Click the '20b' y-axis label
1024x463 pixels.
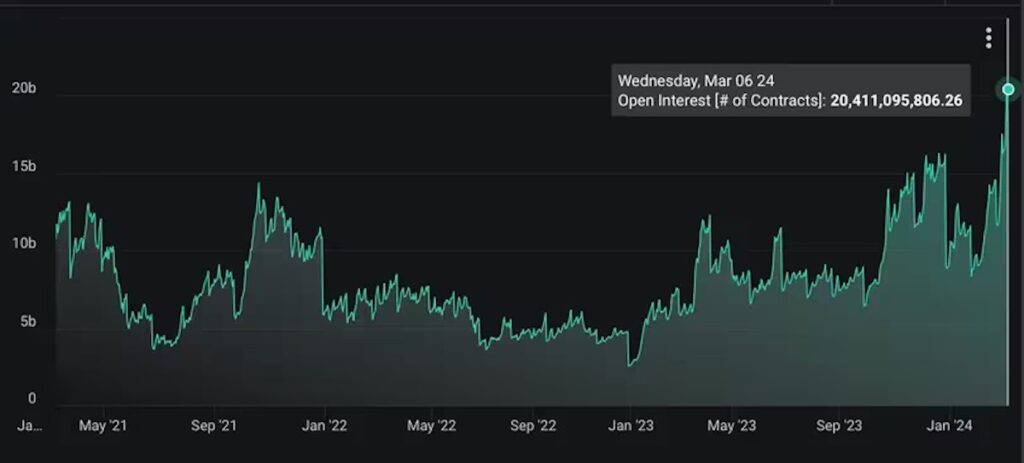(x=24, y=89)
